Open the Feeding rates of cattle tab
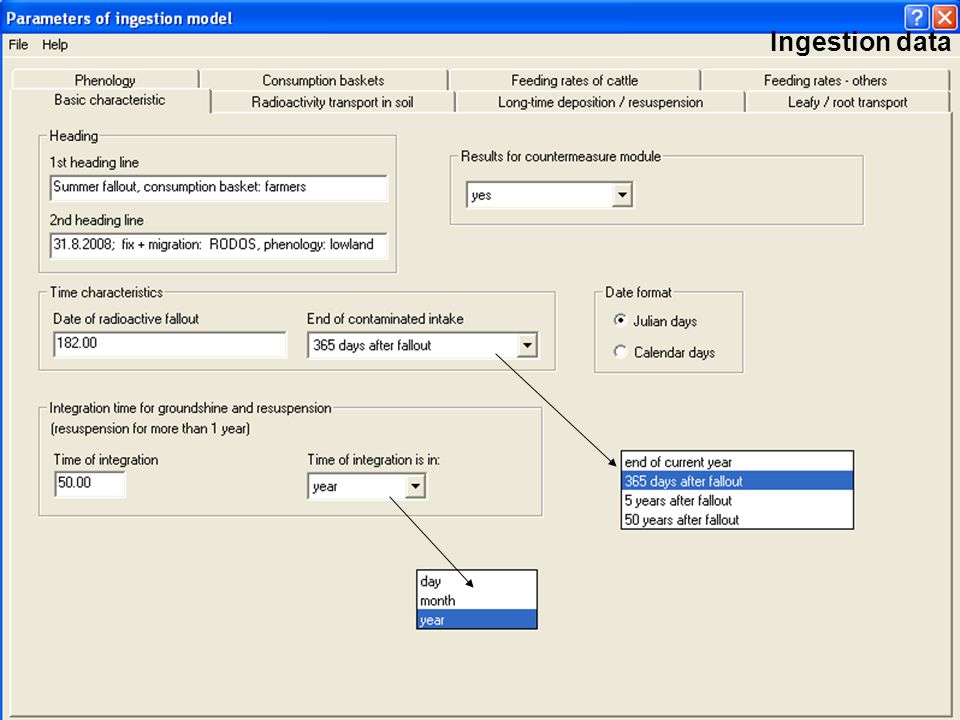The width and height of the screenshot is (960, 720). (574, 80)
